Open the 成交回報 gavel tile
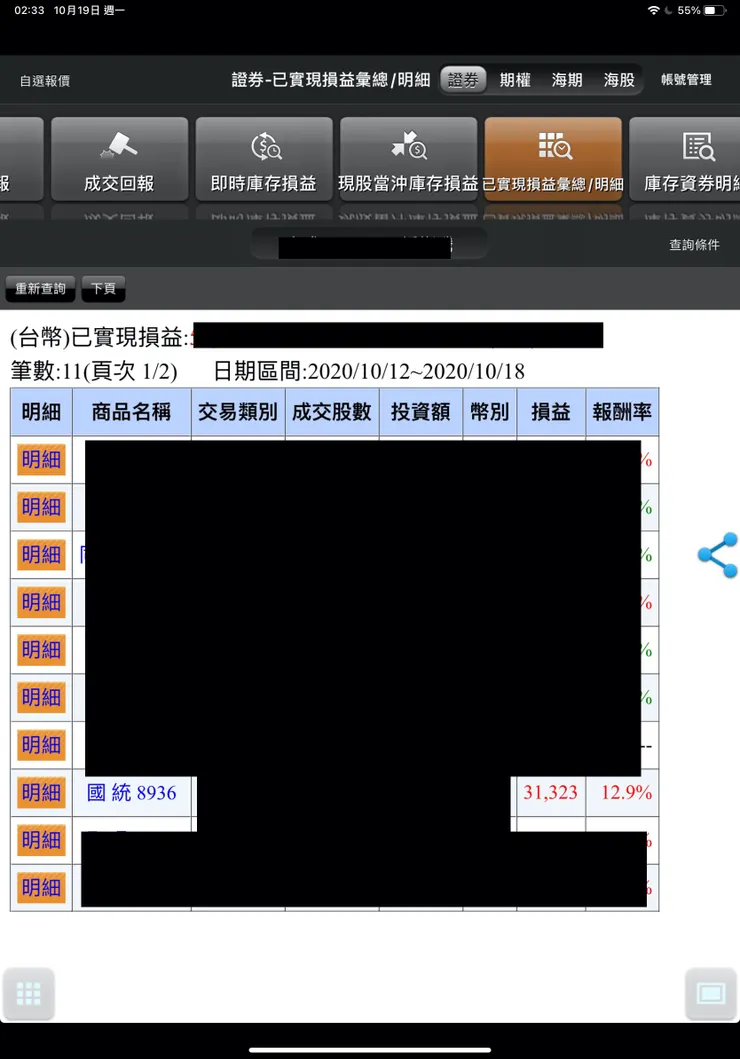Screen dimensions: 740x1059 pos(120,159)
